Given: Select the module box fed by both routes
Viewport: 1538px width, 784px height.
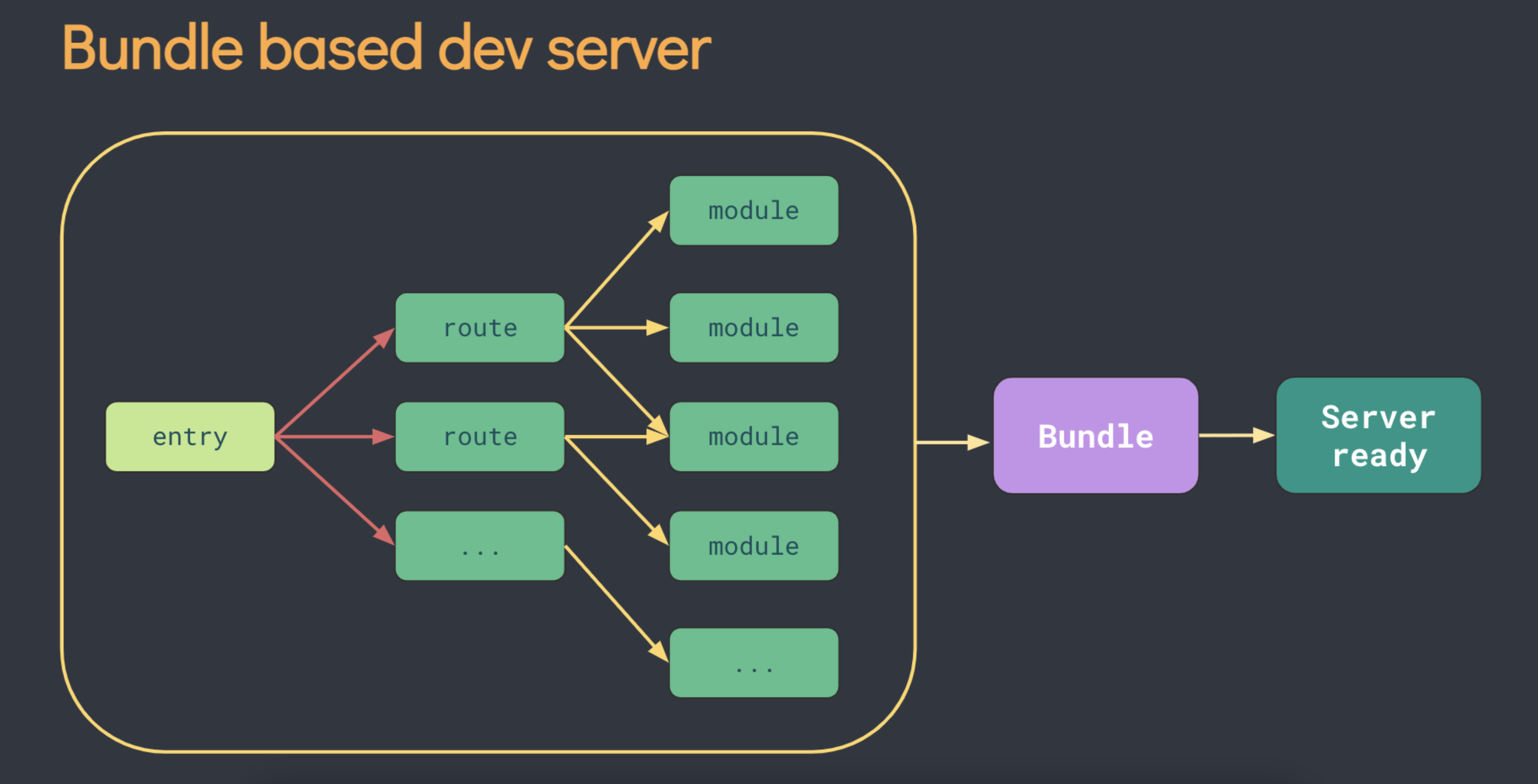Looking at the screenshot, I should click(x=754, y=437).
